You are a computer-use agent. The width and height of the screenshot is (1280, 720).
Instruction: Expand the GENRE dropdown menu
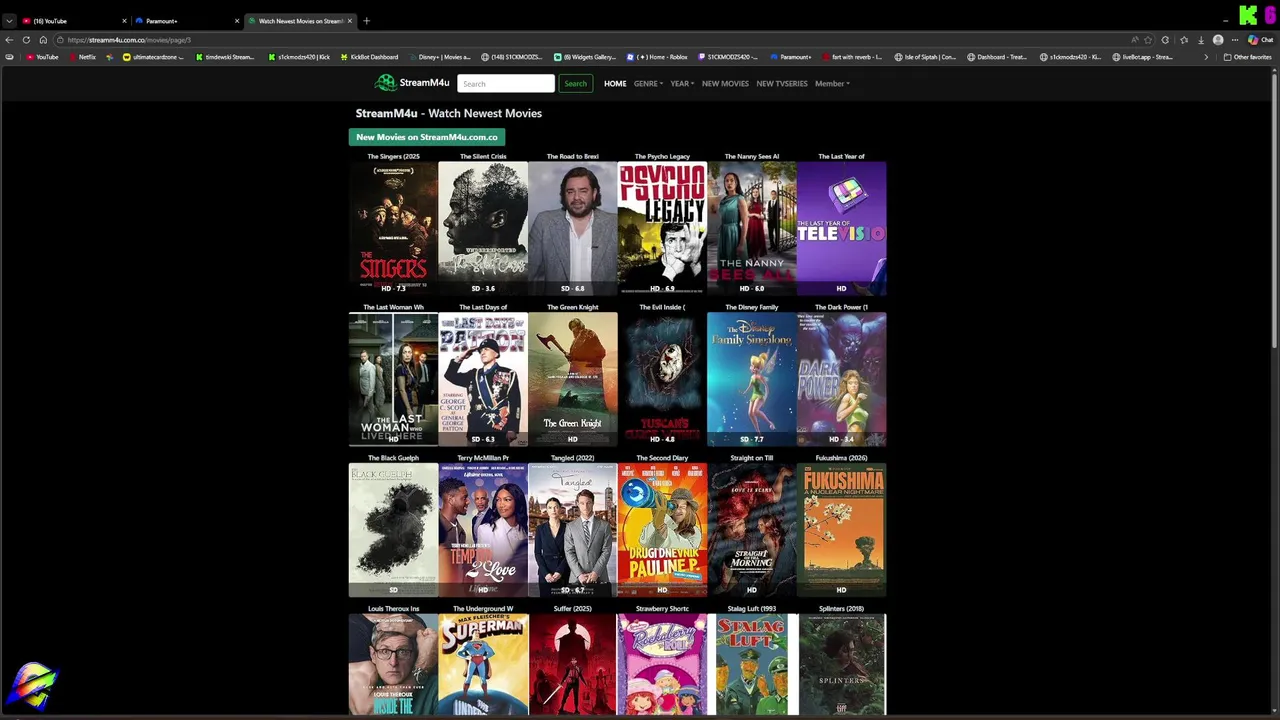coord(648,84)
